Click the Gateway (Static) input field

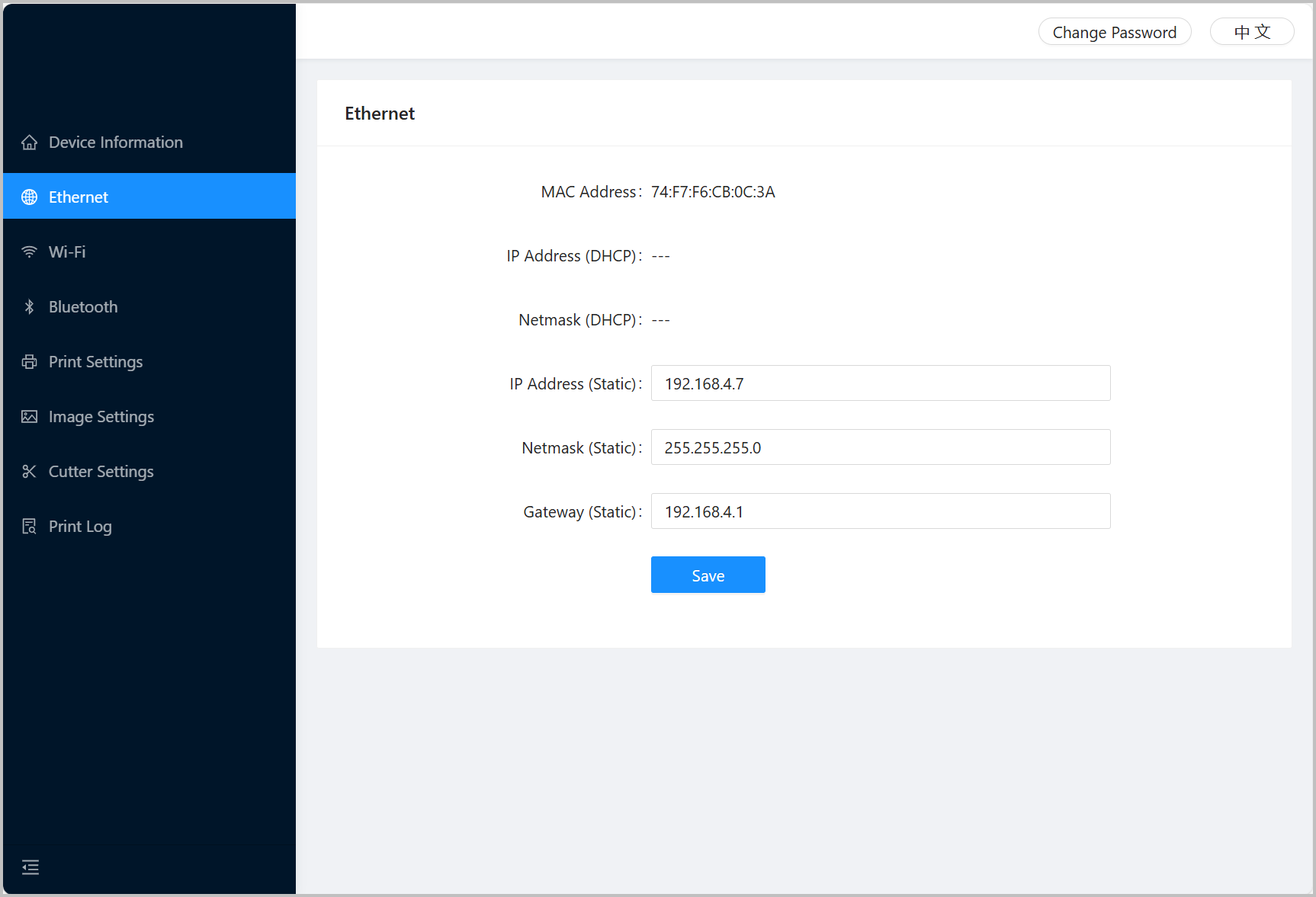(880, 511)
